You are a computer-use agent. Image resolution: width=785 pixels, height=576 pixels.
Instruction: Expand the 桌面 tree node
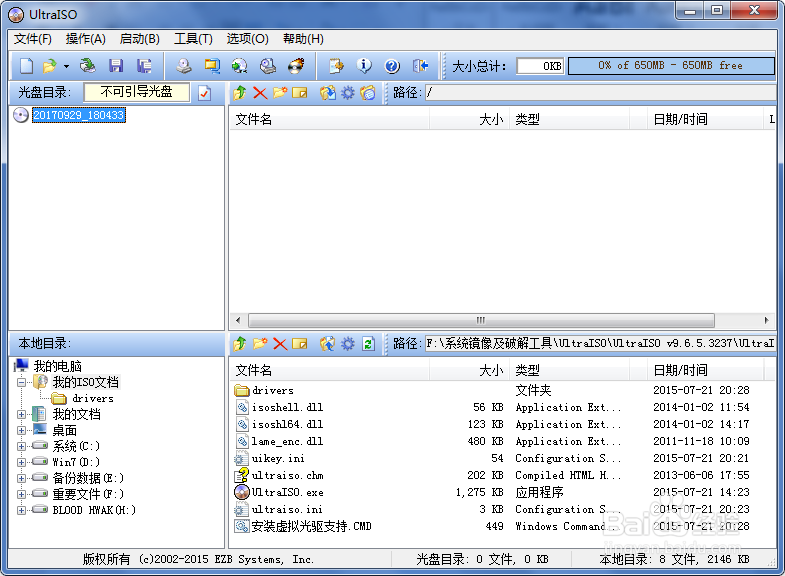(21, 430)
